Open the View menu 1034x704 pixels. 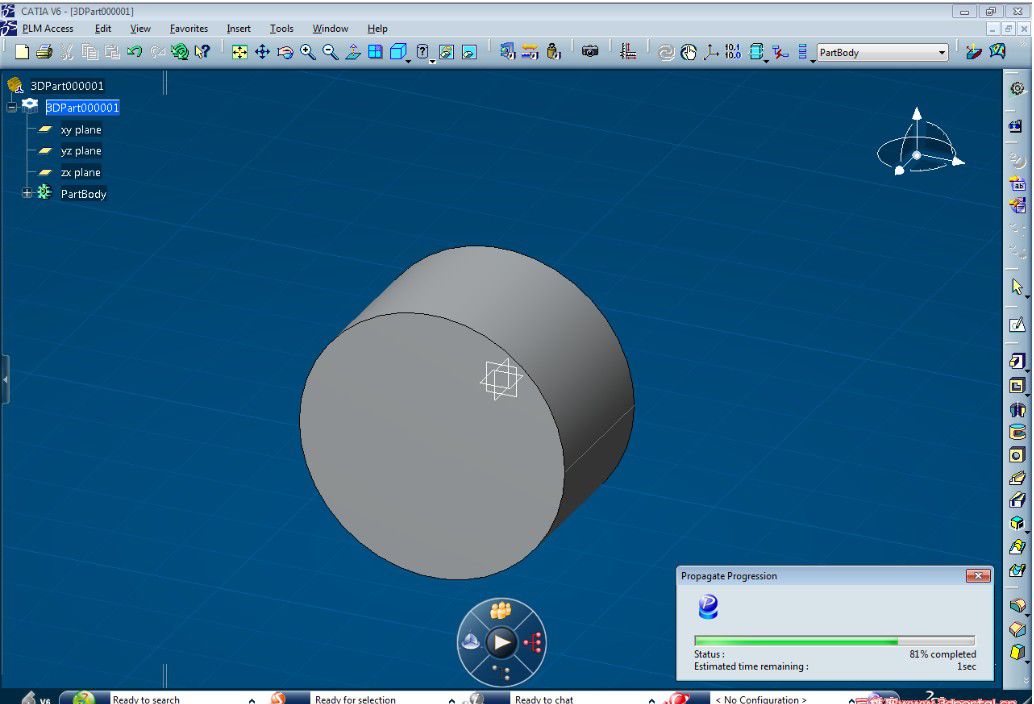140,28
